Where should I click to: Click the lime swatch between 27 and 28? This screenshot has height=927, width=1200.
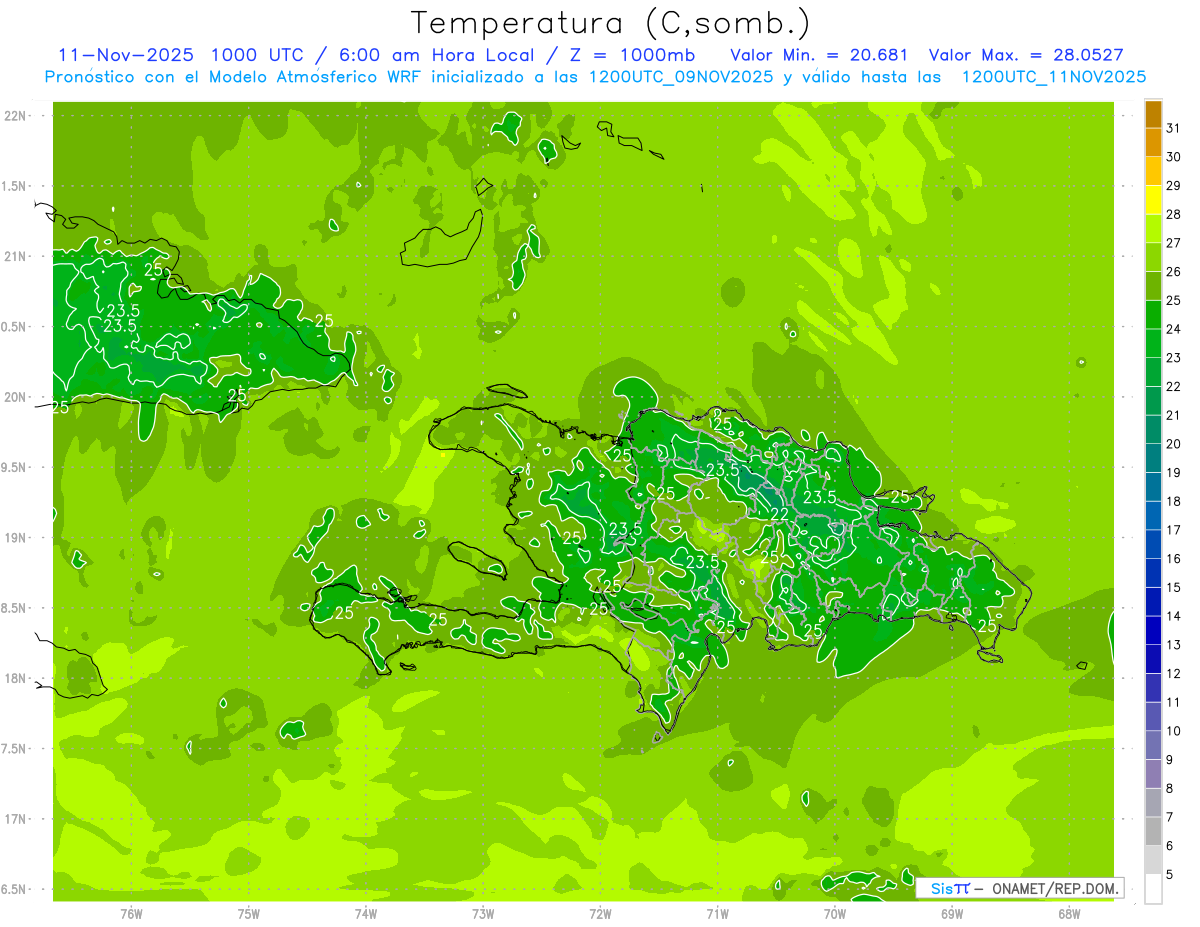pyautogui.click(x=1153, y=229)
